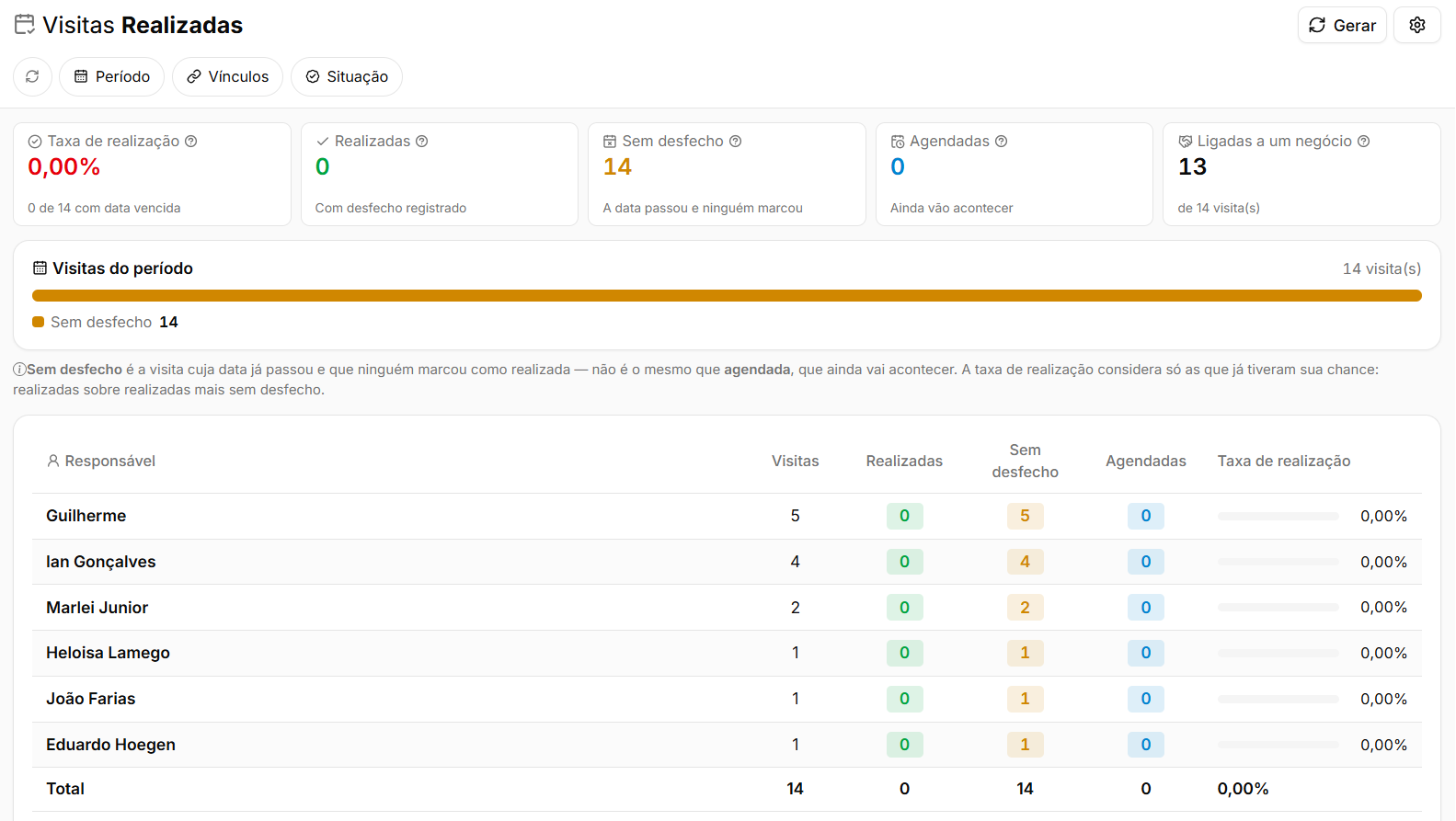Screen dimensions: 1456x821
Task: Select Guilherme's Sem desfecho badge showing 5
Action: [1025, 516]
